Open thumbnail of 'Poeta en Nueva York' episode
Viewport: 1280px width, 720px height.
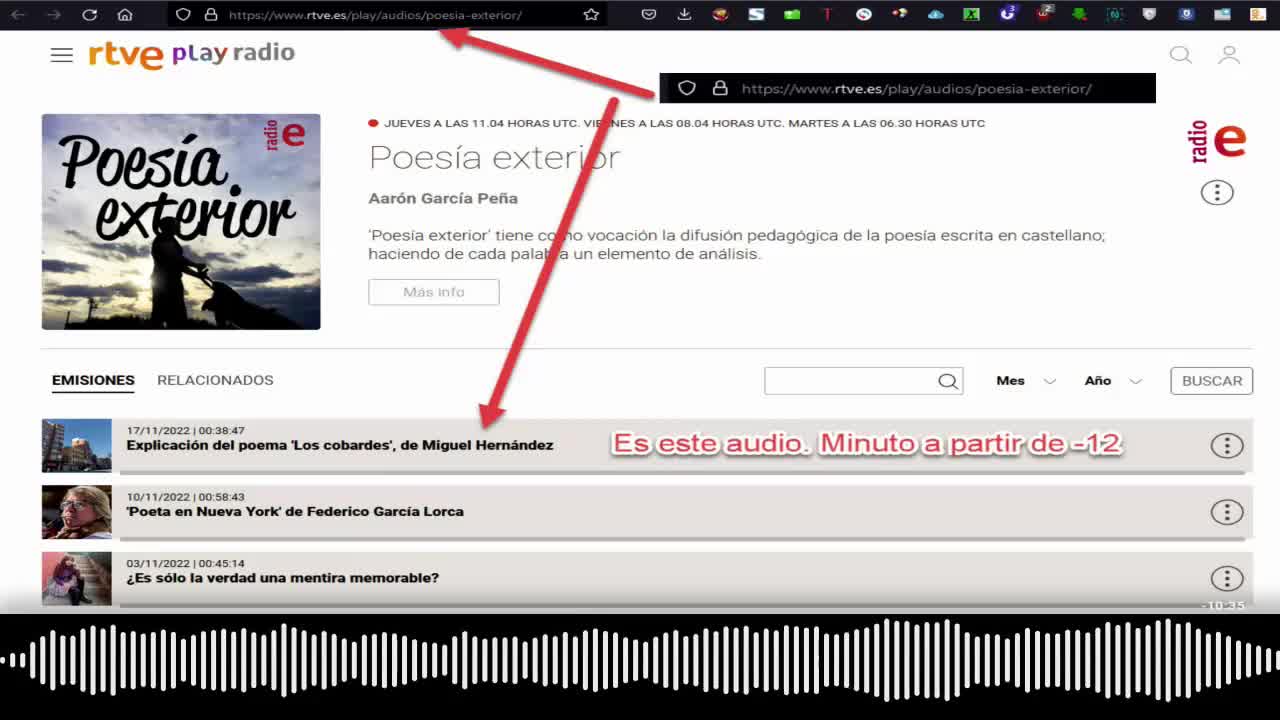77,512
